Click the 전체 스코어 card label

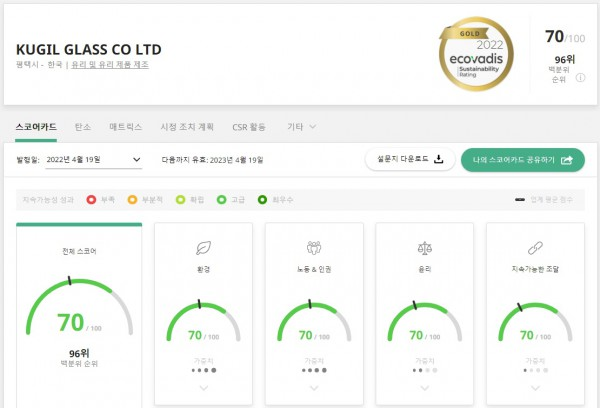(79, 251)
